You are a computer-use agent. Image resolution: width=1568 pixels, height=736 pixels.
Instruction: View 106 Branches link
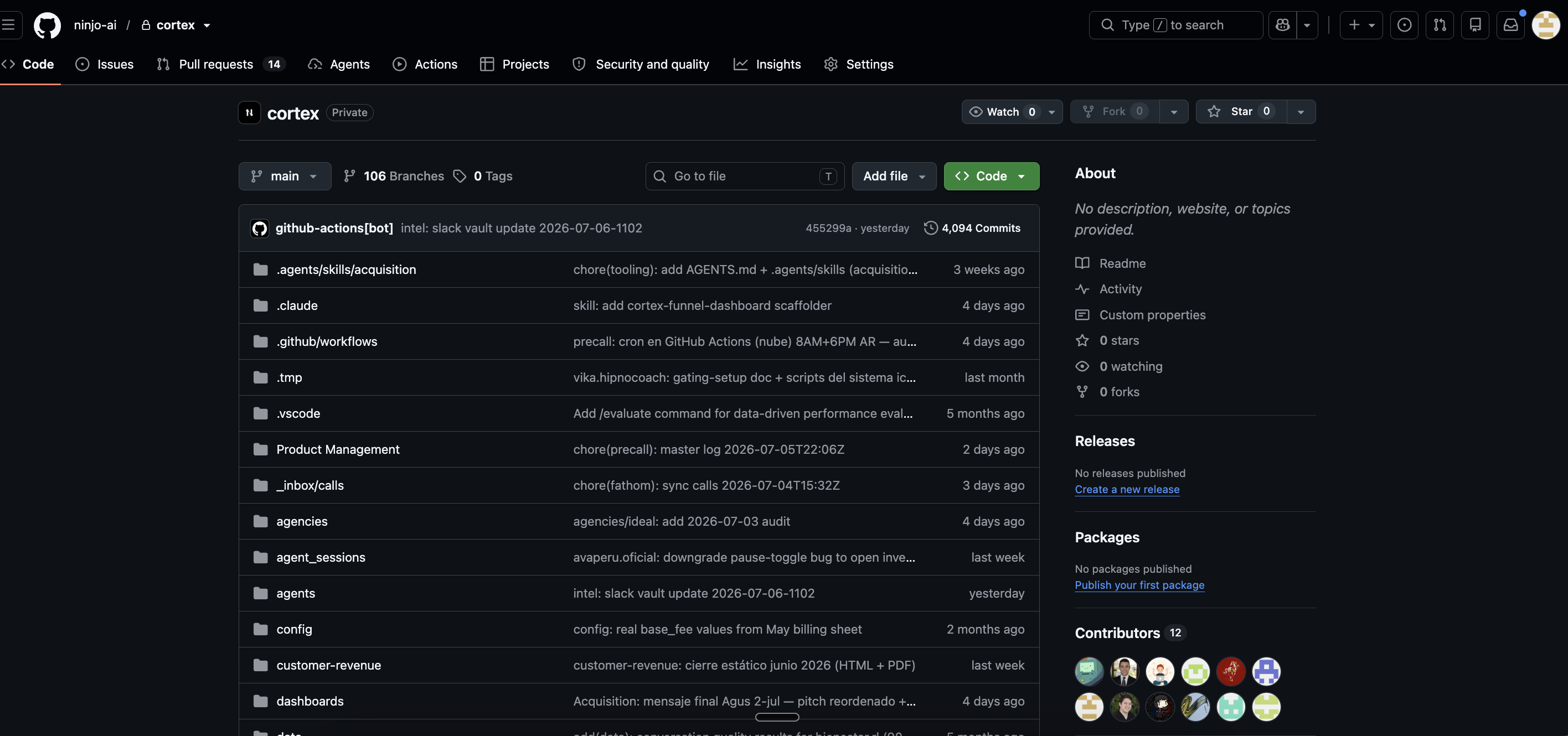(394, 176)
